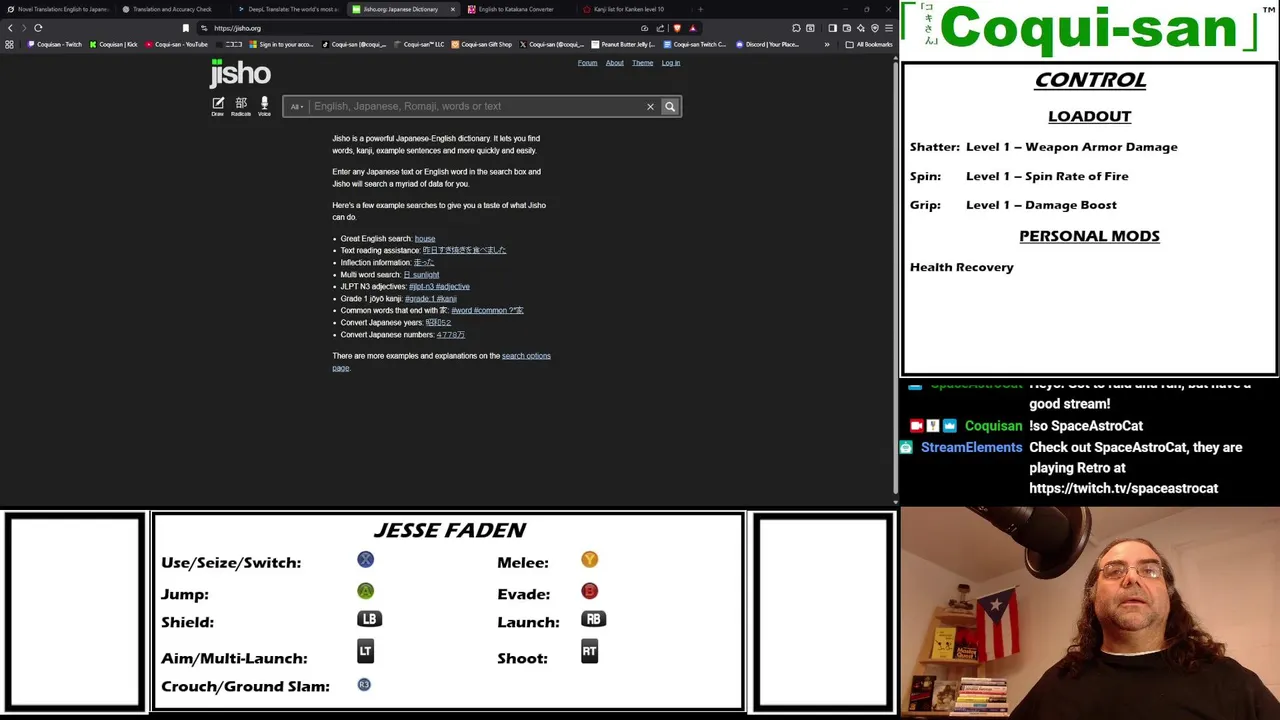1280x720 pixels.
Task: Clear the Jisho search field
Action: click(x=650, y=106)
